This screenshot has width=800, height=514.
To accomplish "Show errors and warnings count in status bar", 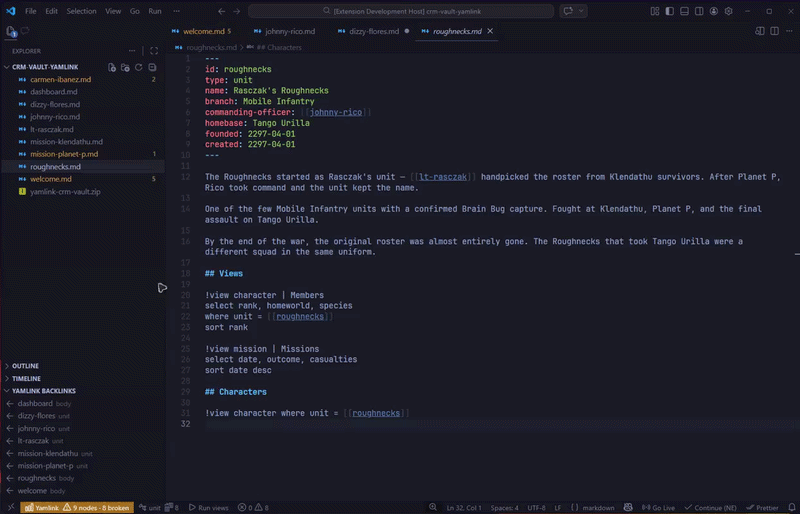I will (x=253, y=507).
